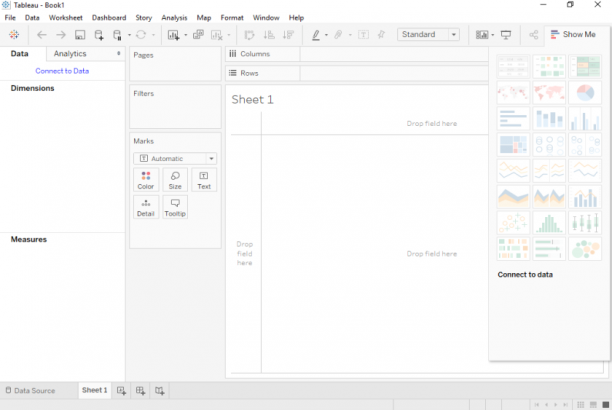The image size is (612, 410).
Task: Open the Text marks card
Action: tap(204, 180)
